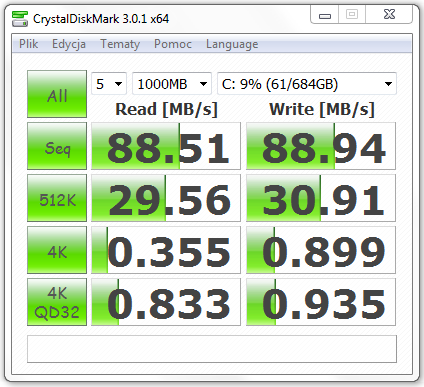This screenshot has height=387, width=424.
Task: Start the 512K random test
Action: (x=57, y=198)
